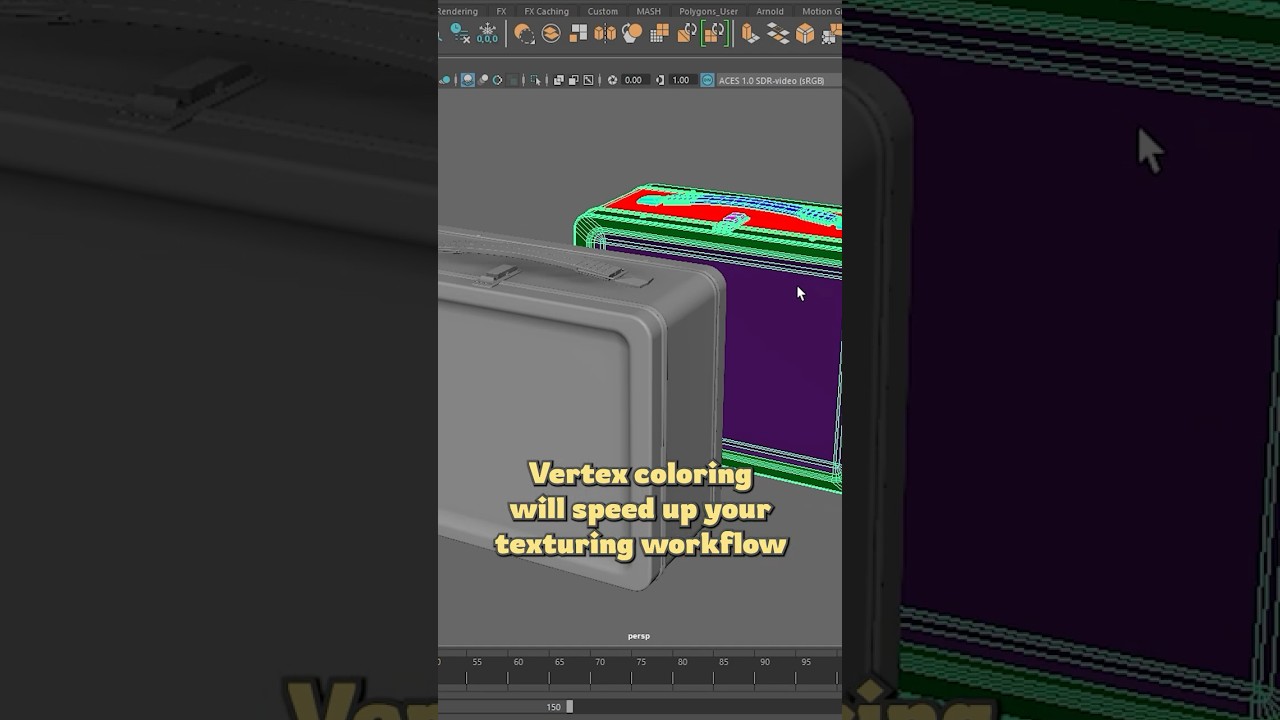Click the overlapping squares panel icon
Viewport: 1280px width, 720px height.
pyautogui.click(x=558, y=80)
